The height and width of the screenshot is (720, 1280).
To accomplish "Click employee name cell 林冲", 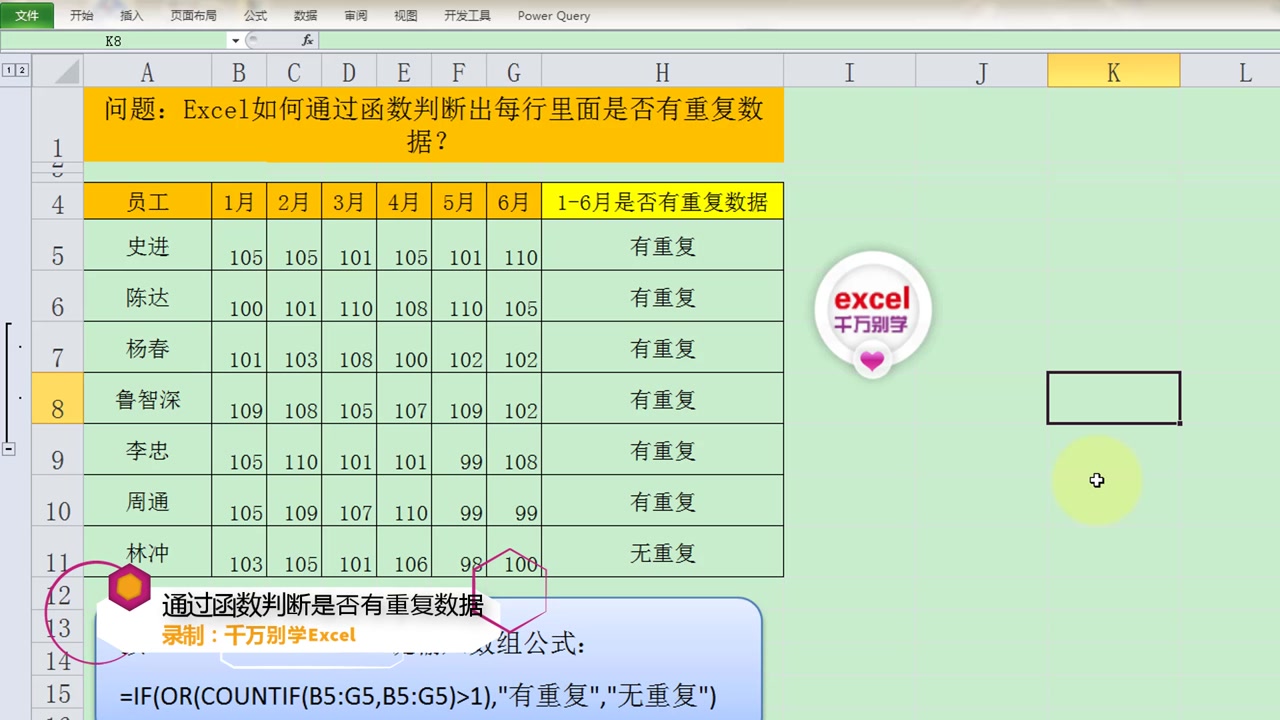I will coord(147,551).
